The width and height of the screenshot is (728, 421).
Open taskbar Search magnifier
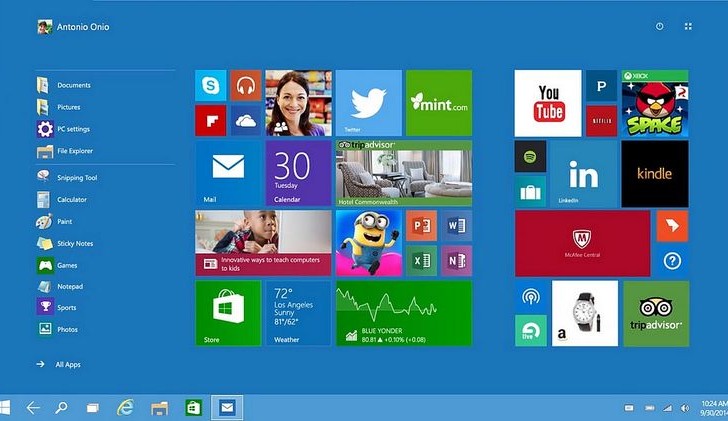61,408
